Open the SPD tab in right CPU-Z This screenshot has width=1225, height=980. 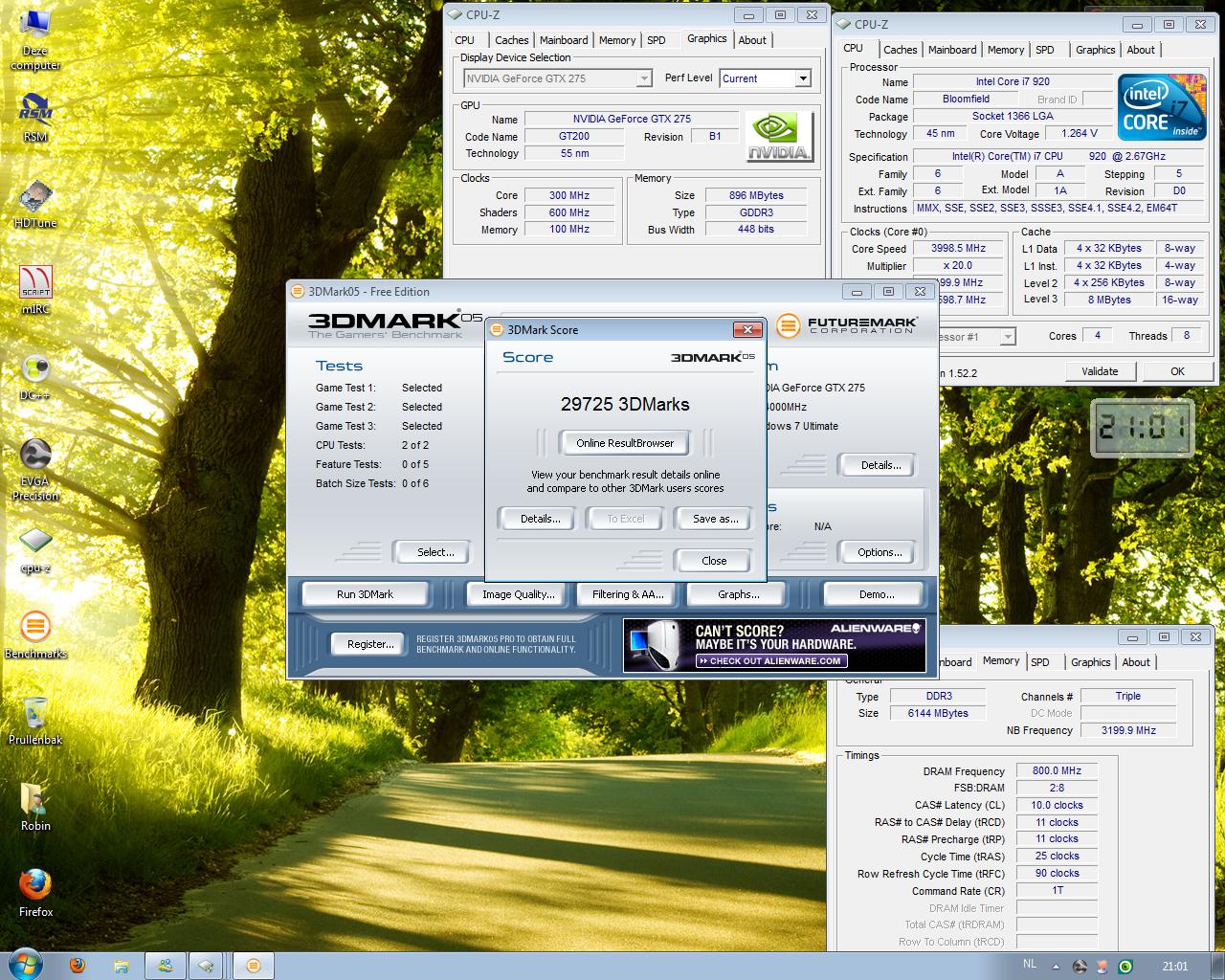(1045, 50)
